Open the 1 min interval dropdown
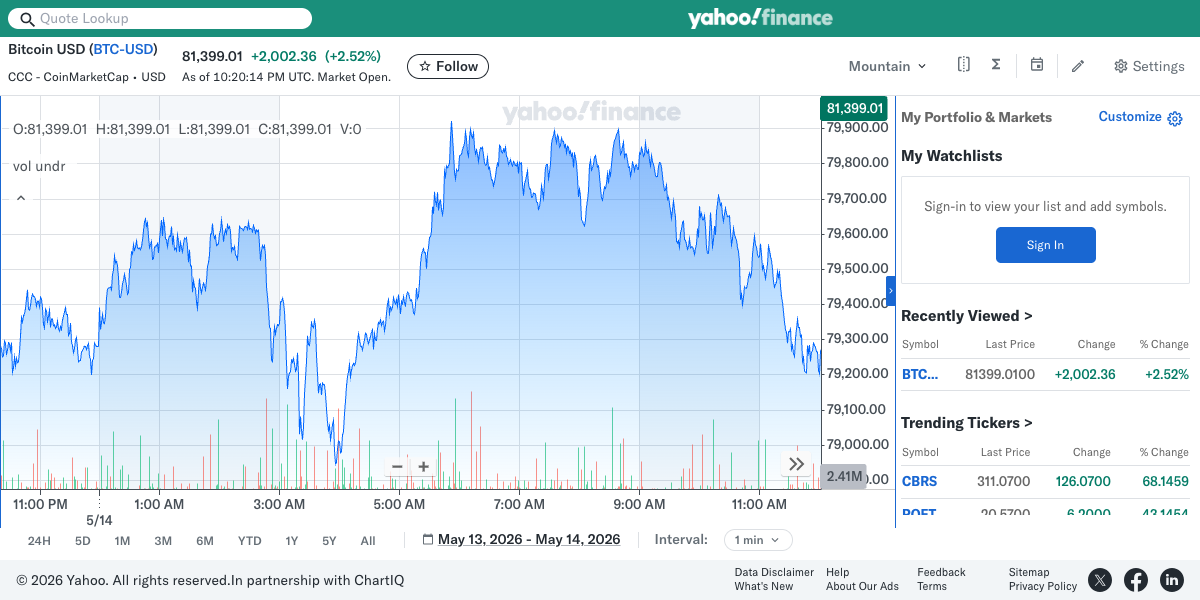The image size is (1200, 600). click(x=758, y=540)
